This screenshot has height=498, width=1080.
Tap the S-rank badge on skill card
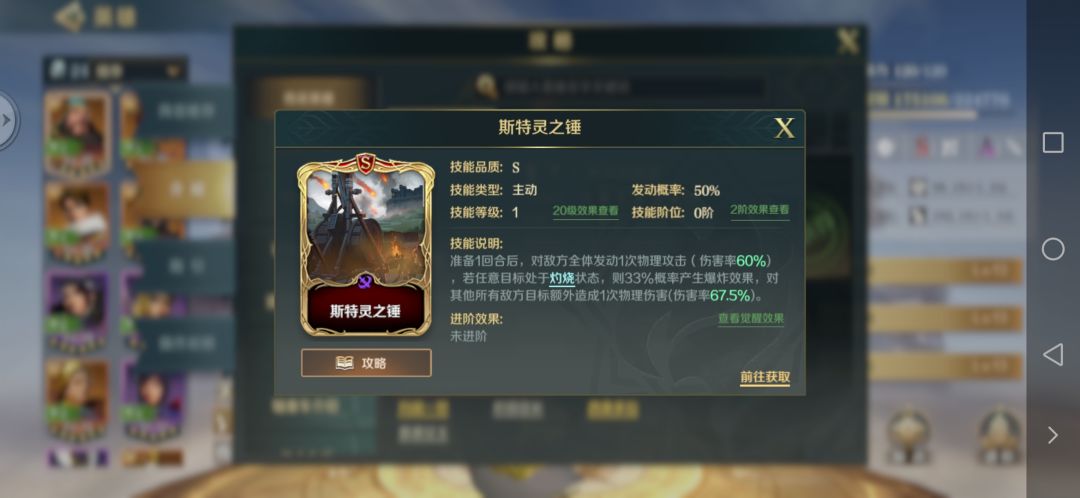point(365,164)
